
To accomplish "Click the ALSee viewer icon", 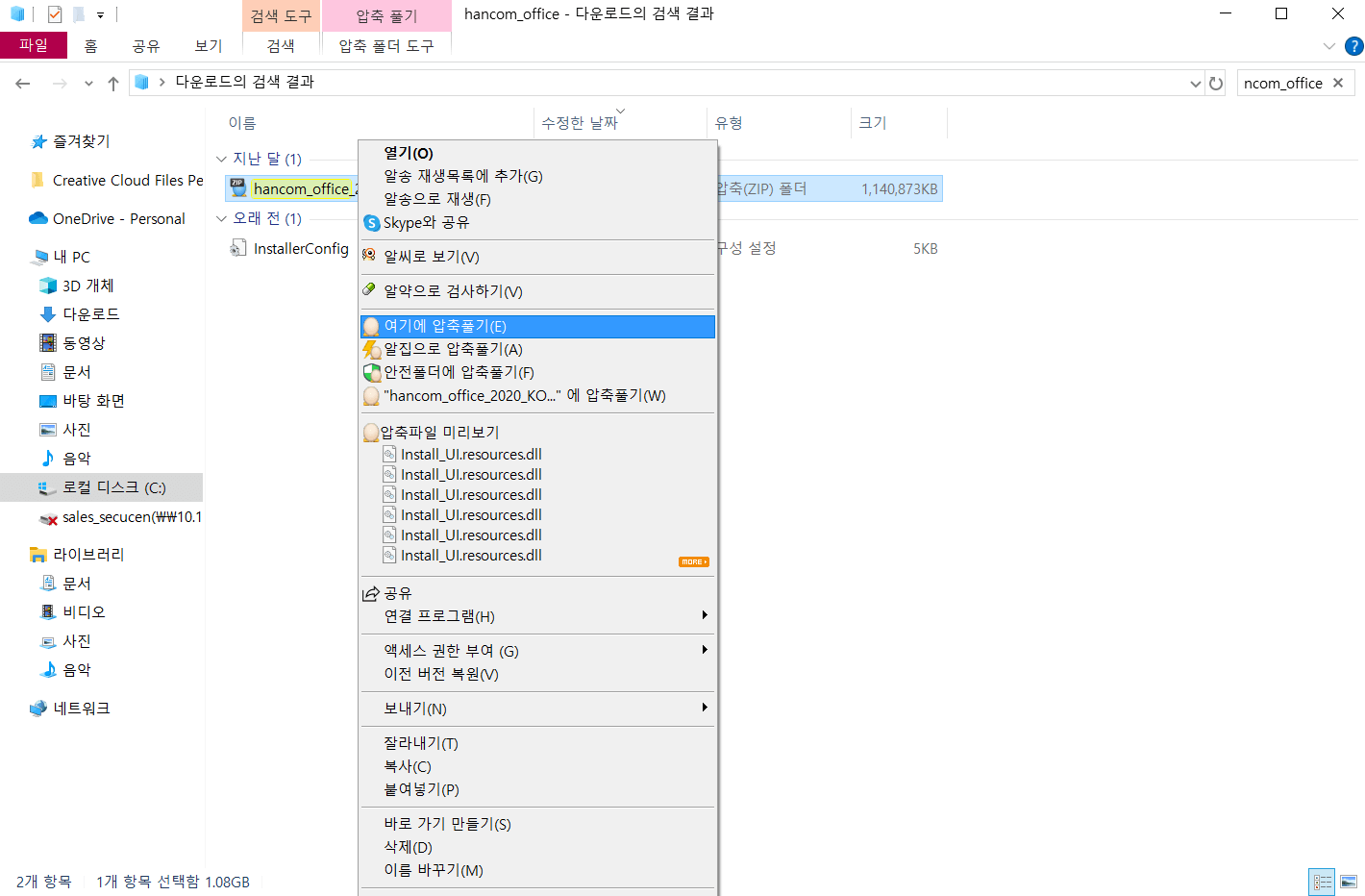I will 369,256.
